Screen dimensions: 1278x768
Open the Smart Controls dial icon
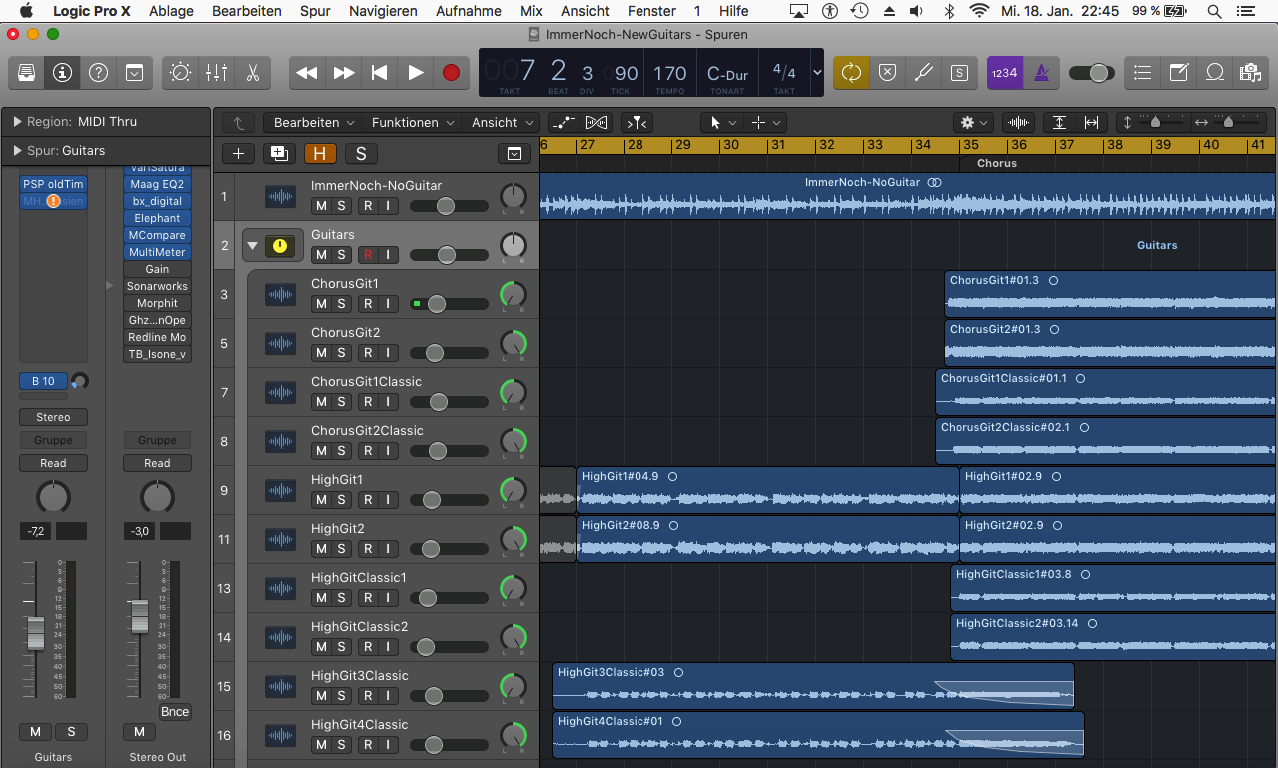(180, 73)
